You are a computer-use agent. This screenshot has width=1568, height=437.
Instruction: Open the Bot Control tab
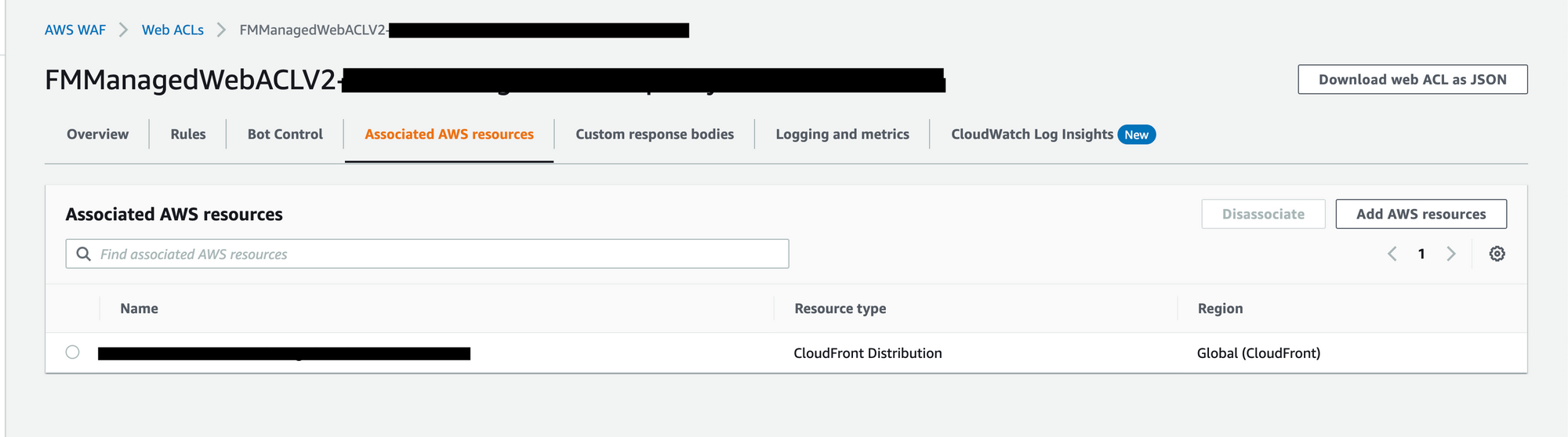click(285, 134)
